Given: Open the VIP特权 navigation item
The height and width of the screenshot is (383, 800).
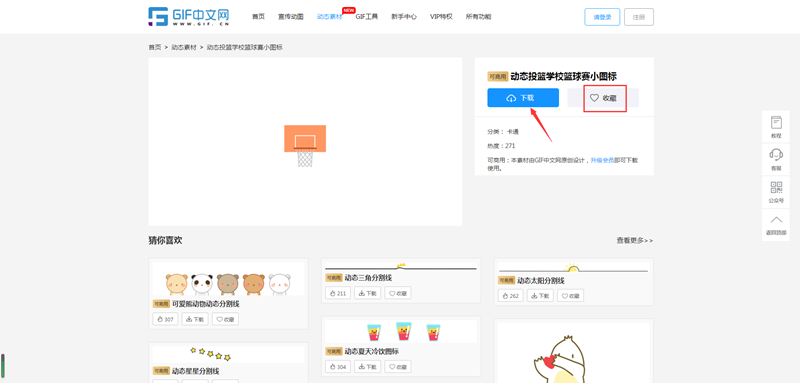Looking at the screenshot, I should [x=441, y=17].
